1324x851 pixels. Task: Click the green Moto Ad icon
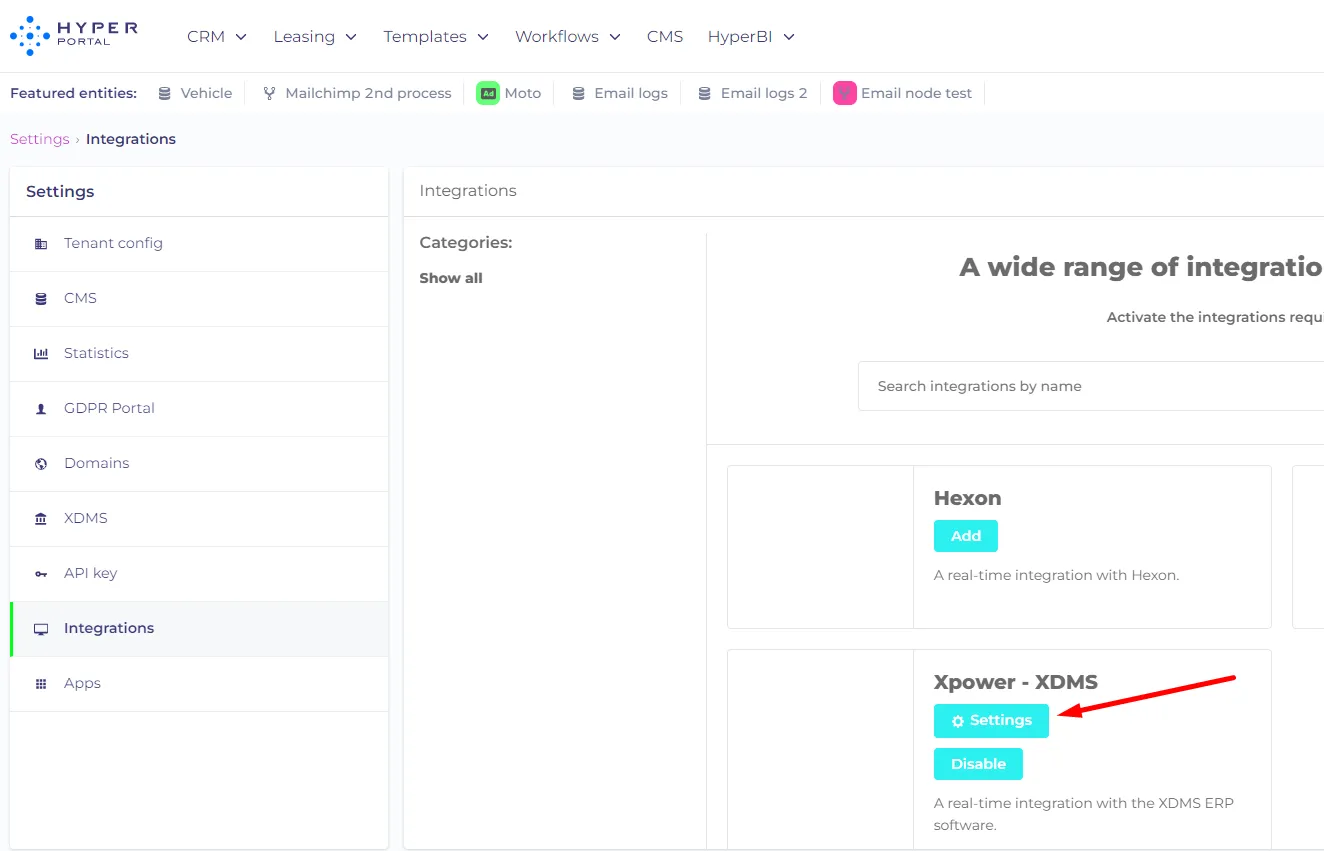click(488, 93)
